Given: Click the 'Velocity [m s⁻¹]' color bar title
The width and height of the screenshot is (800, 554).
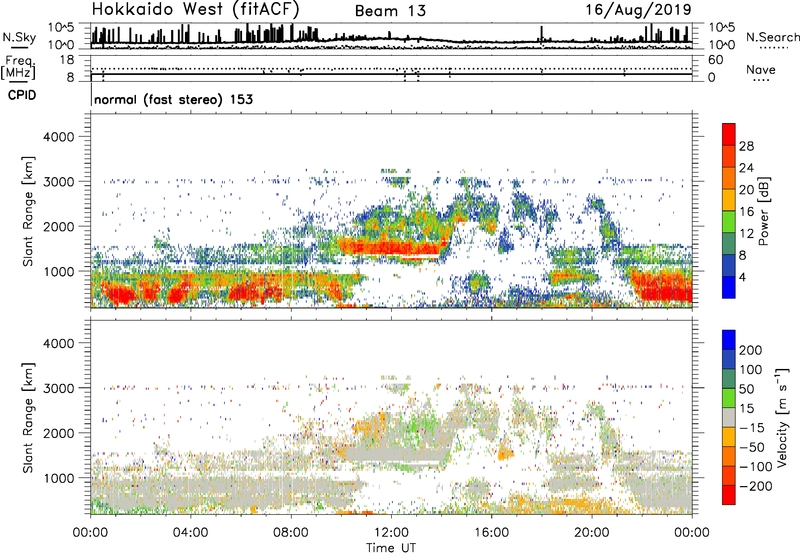Looking at the screenshot, I should click(782, 417).
